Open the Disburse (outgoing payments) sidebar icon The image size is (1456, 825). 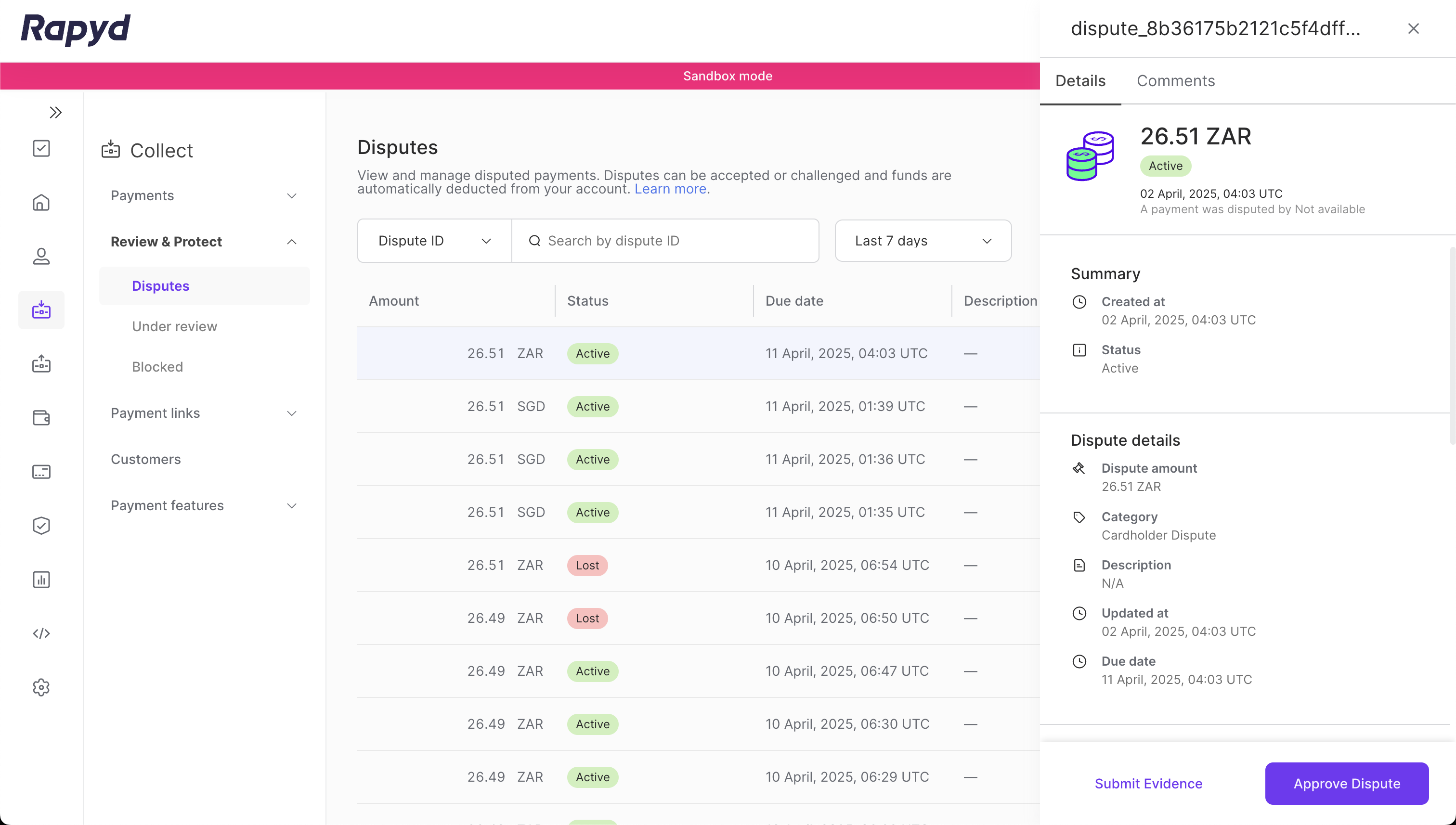click(x=41, y=363)
